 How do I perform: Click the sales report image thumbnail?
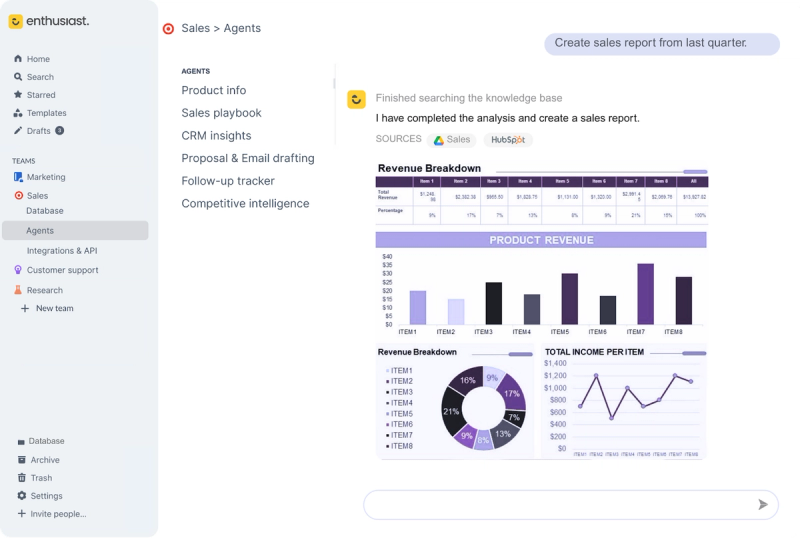(541, 310)
